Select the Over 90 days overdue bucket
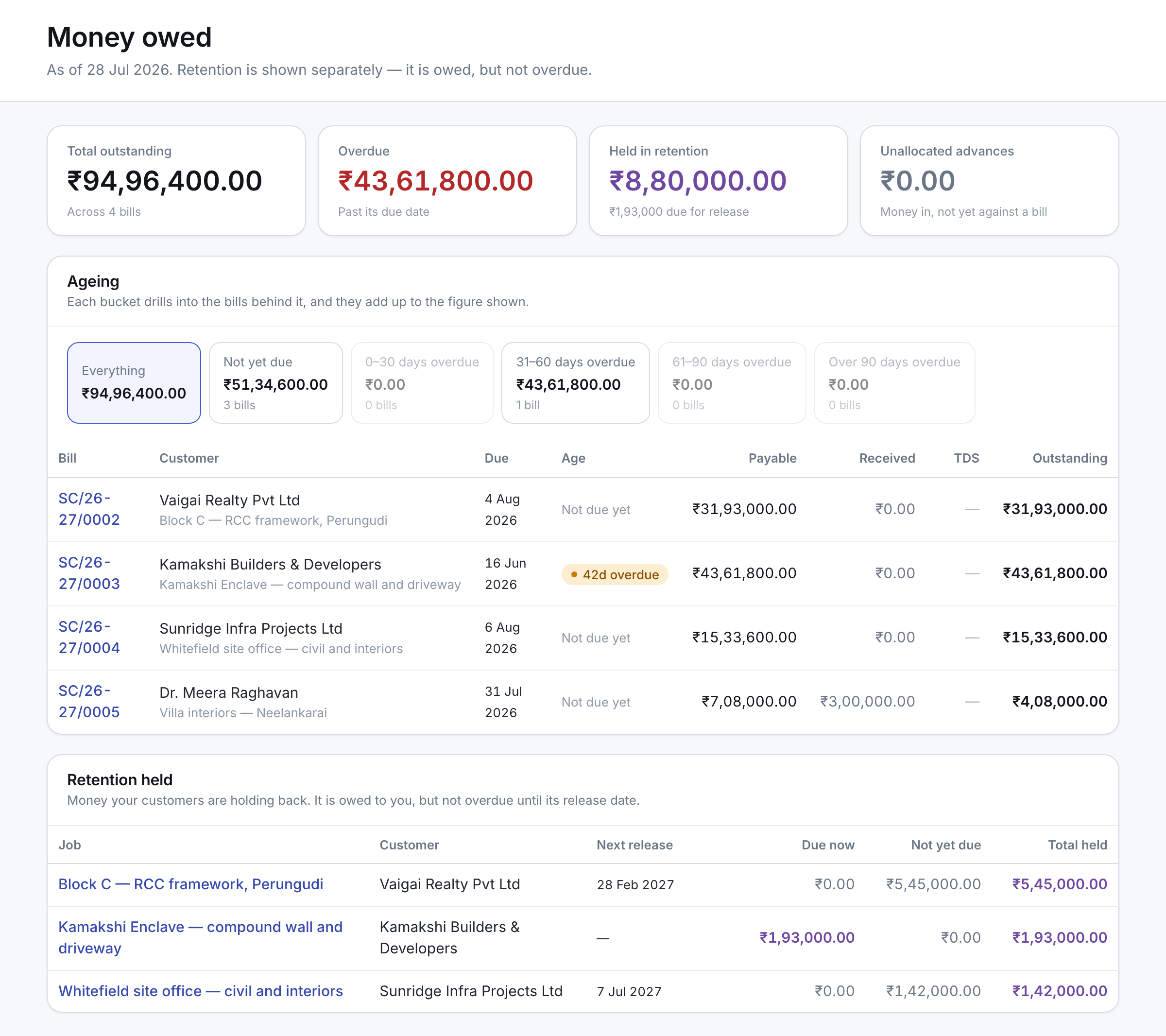The height and width of the screenshot is (1036, 1166). pos(894,383)
